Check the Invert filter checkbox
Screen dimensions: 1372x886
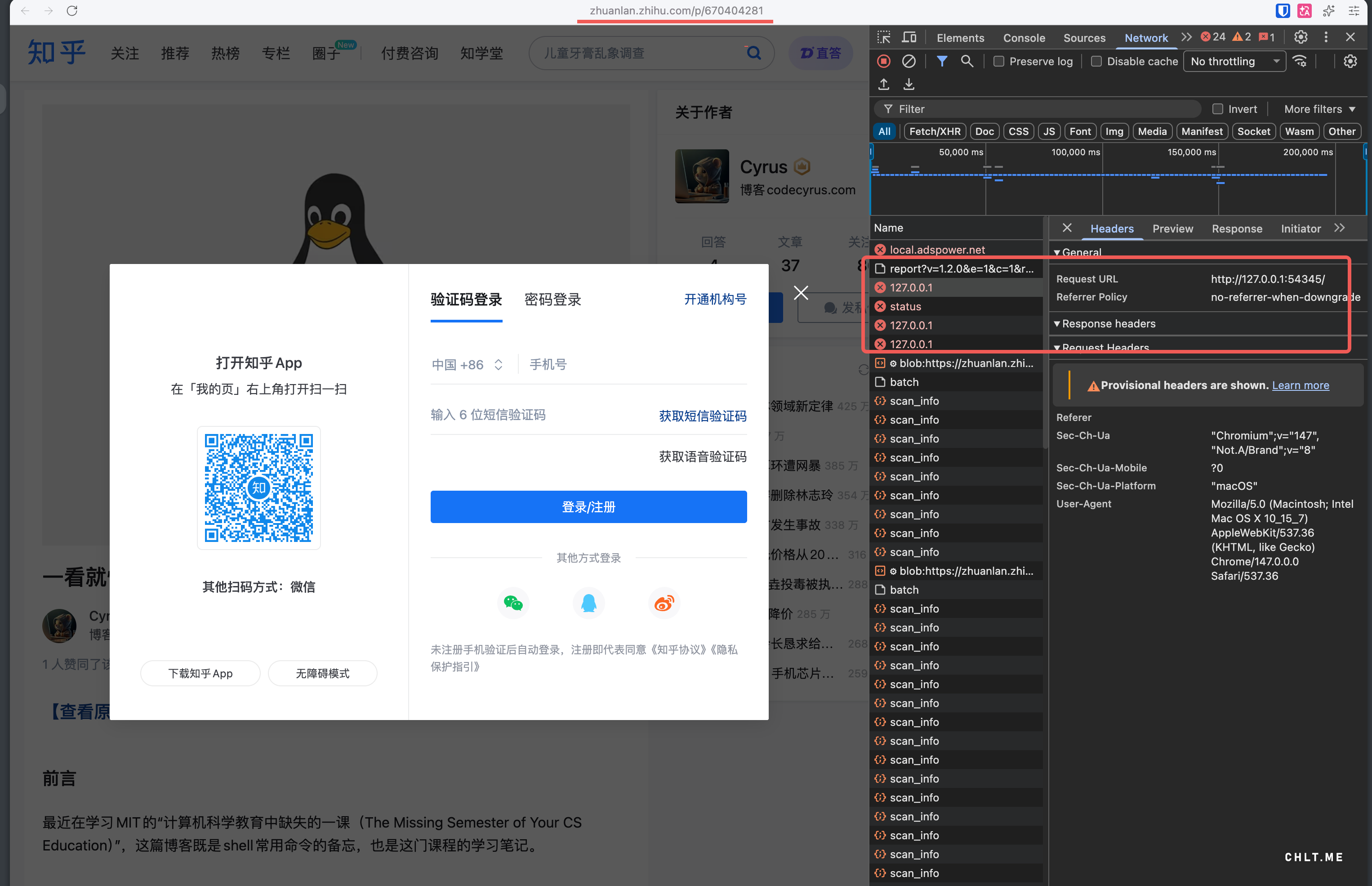pos(1218,109)
